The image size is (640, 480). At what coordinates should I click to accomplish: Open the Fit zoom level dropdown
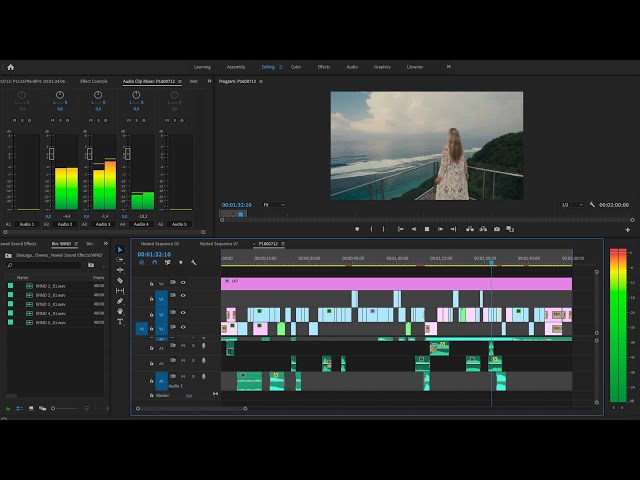click(273, 204)
